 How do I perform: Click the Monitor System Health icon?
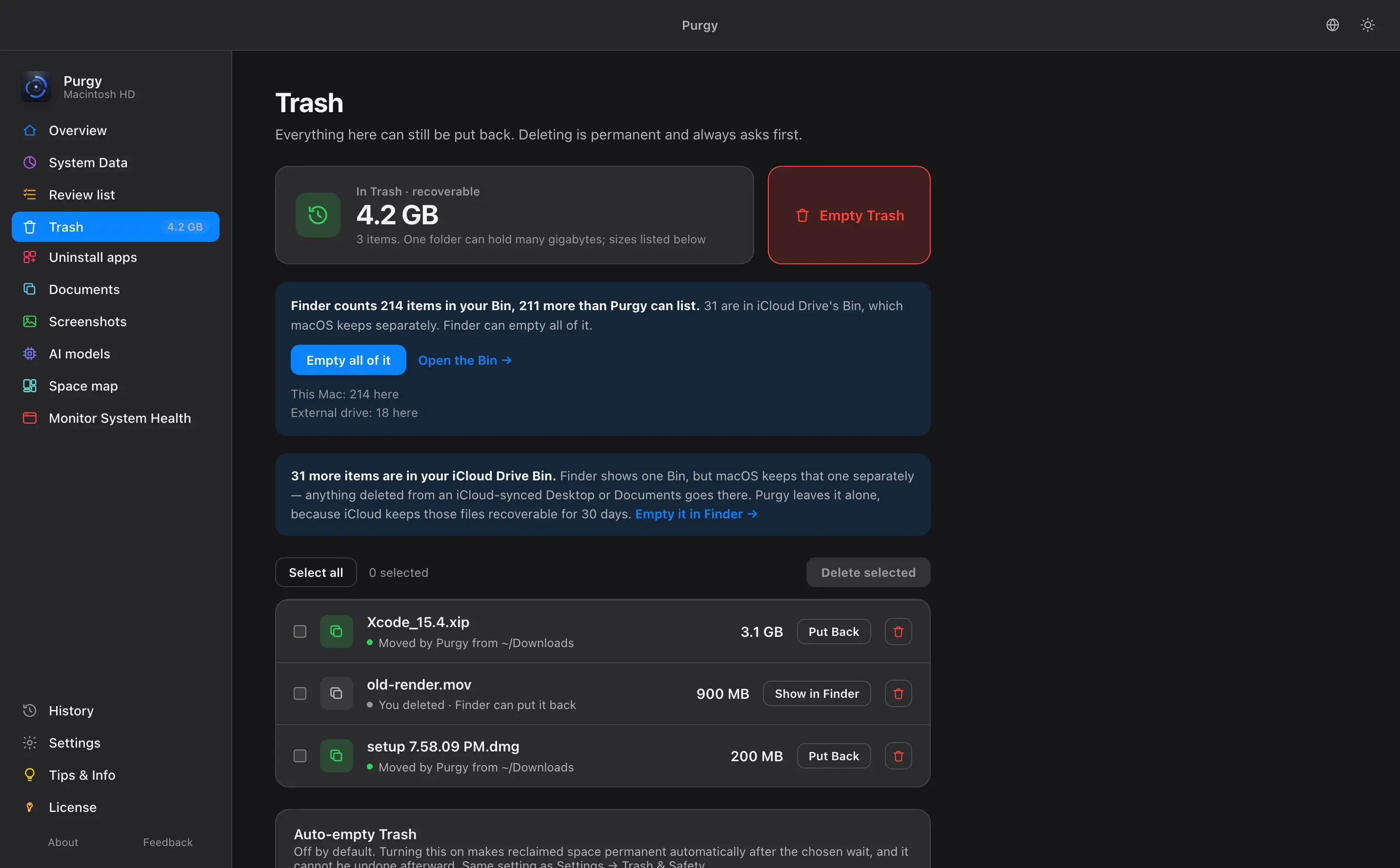(30, 418)
